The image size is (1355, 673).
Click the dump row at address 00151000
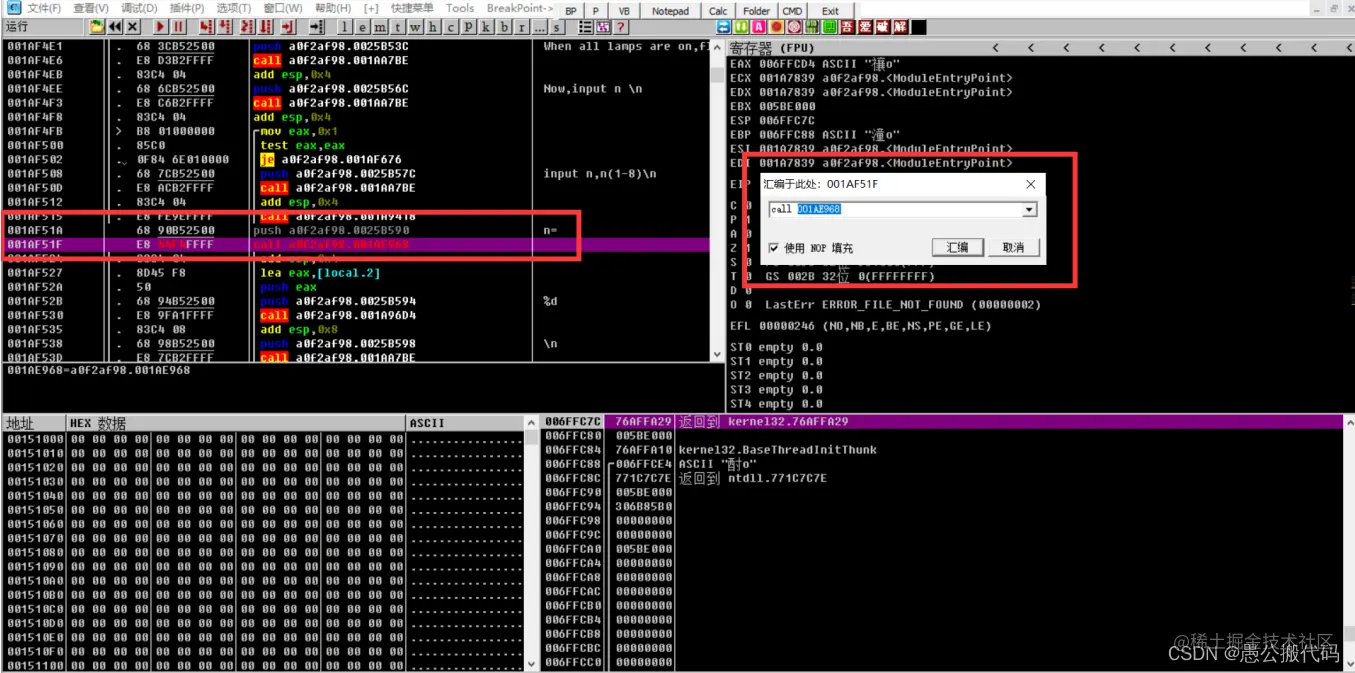264,439
